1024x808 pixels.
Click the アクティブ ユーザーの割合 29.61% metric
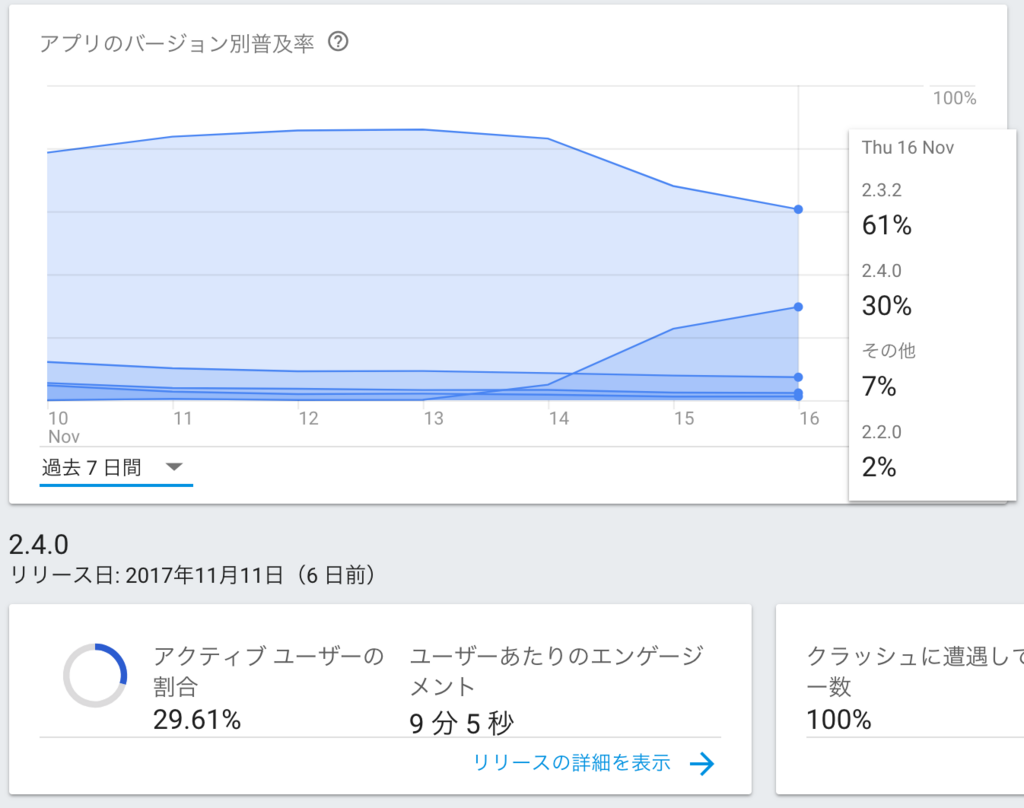(x=268, y=688)
